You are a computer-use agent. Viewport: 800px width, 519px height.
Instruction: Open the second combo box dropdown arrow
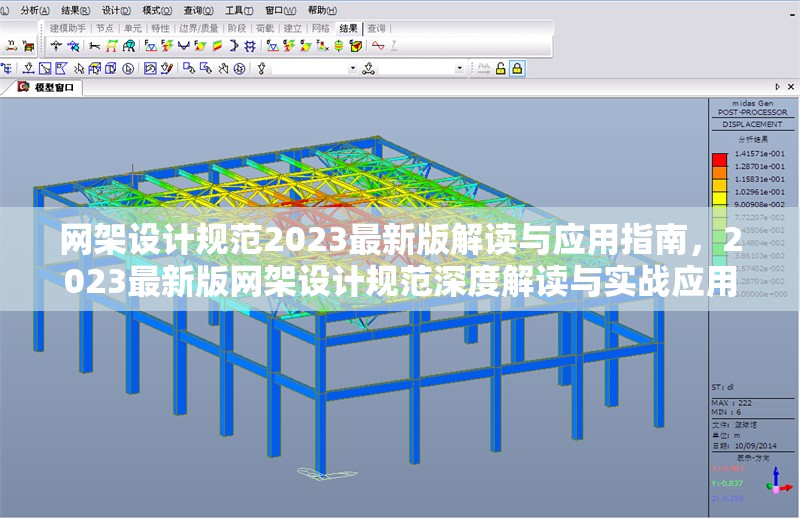[x=460, y=68]
